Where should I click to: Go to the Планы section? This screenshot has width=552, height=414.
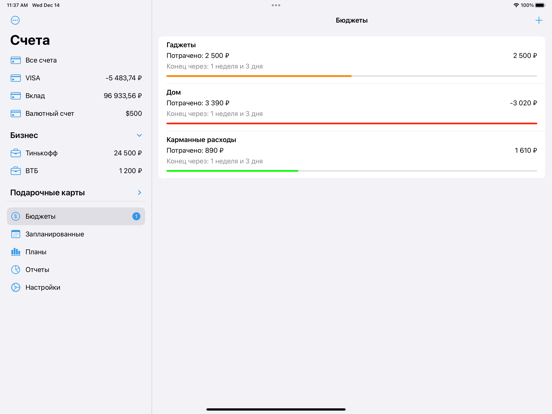tap(76, 252)
